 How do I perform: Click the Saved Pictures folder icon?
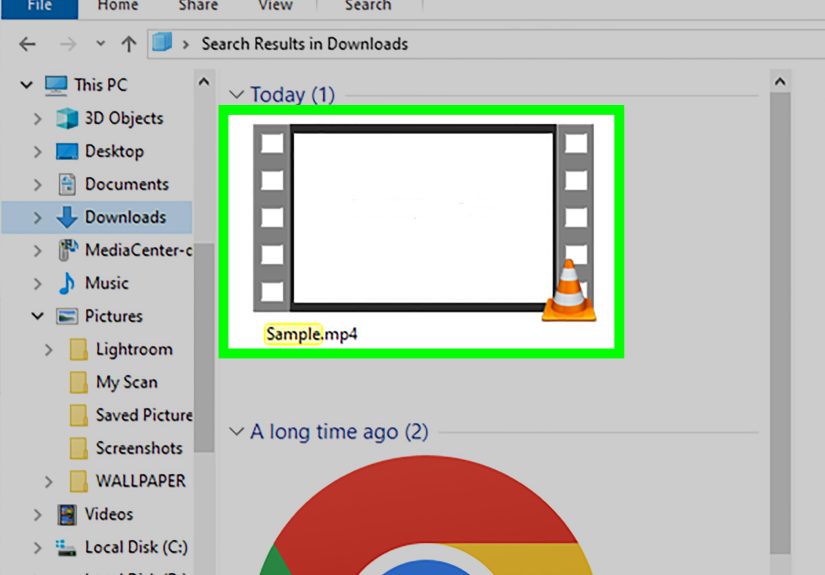click(78, 415)
